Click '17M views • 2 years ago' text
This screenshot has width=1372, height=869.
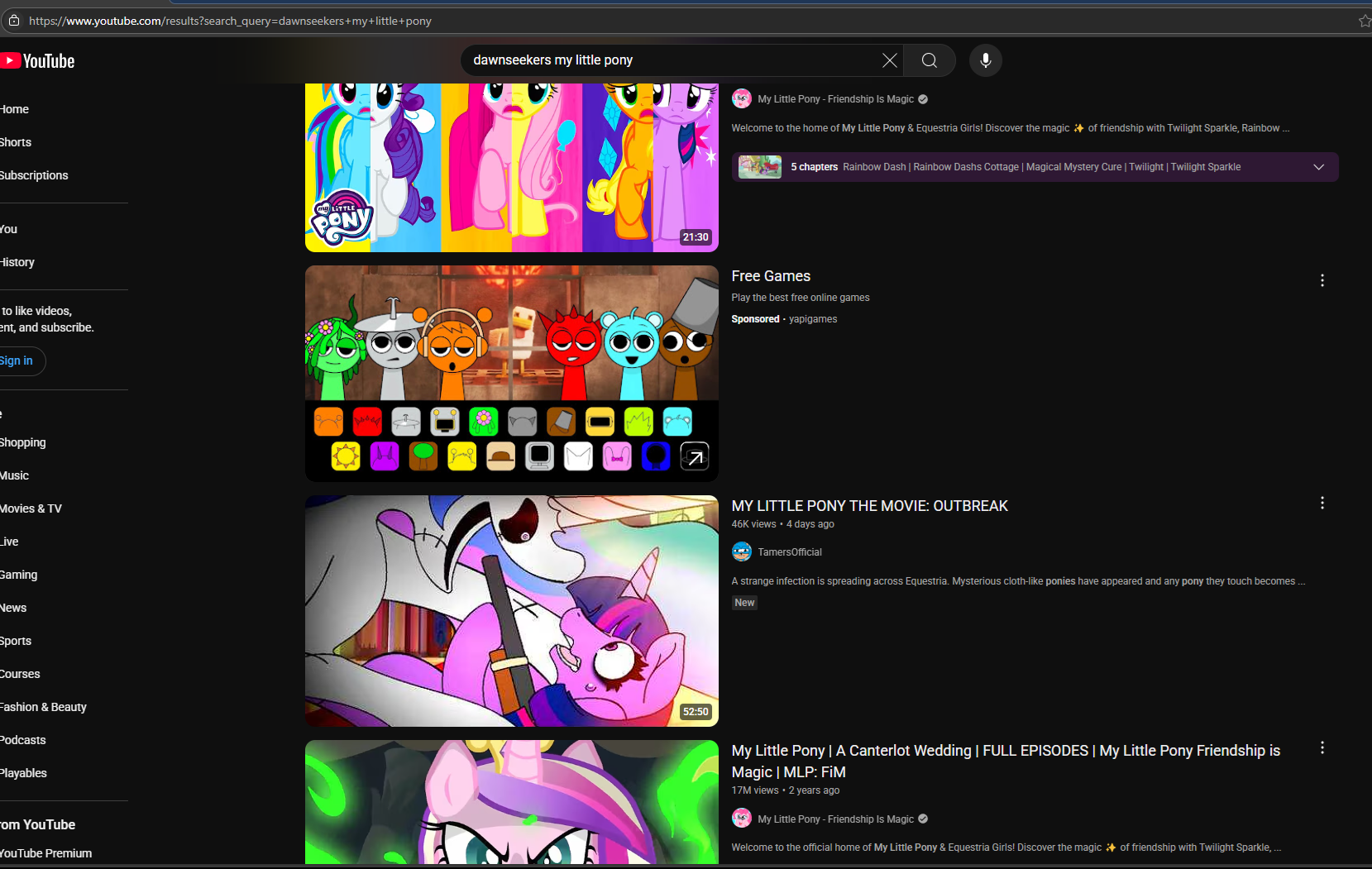point(786,790)
